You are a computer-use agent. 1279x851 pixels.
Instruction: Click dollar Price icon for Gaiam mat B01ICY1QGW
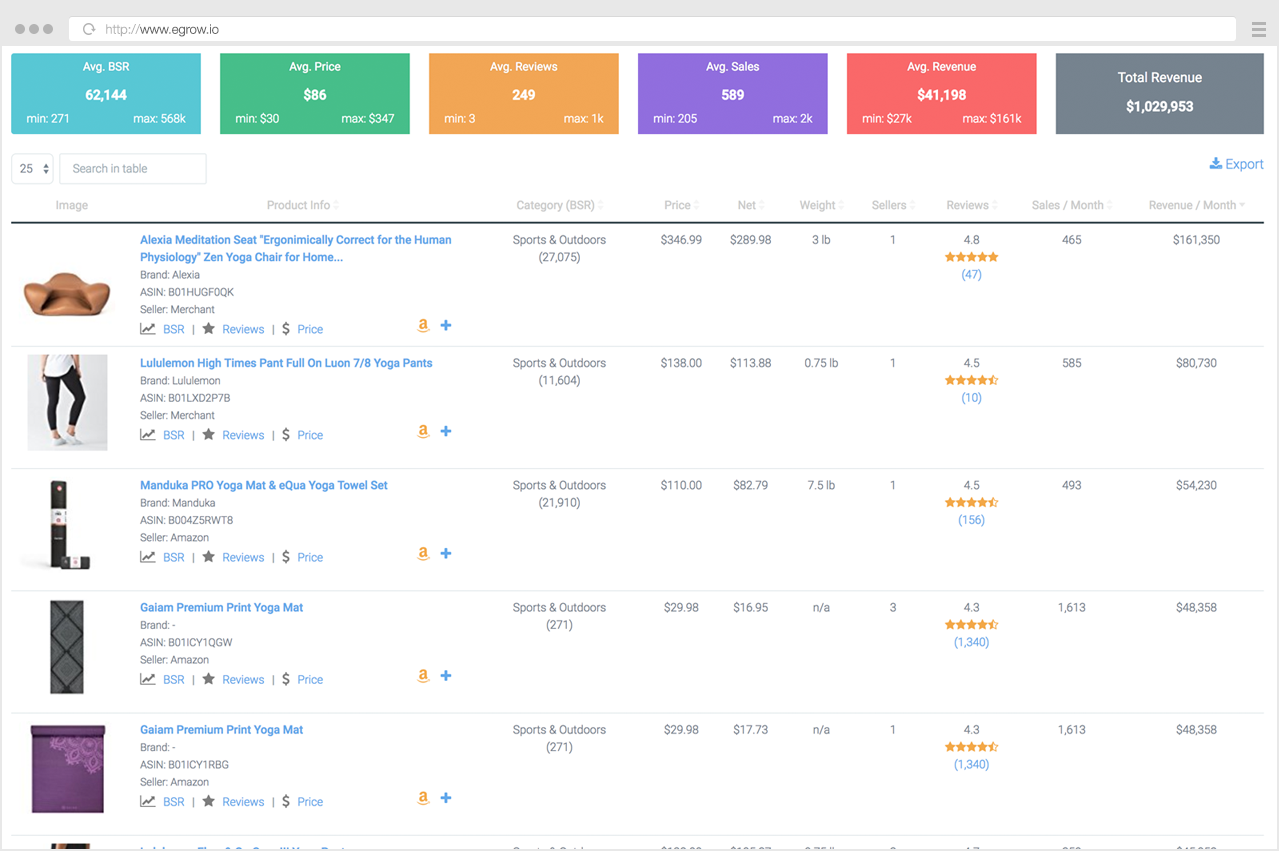[x=285, y=679]
